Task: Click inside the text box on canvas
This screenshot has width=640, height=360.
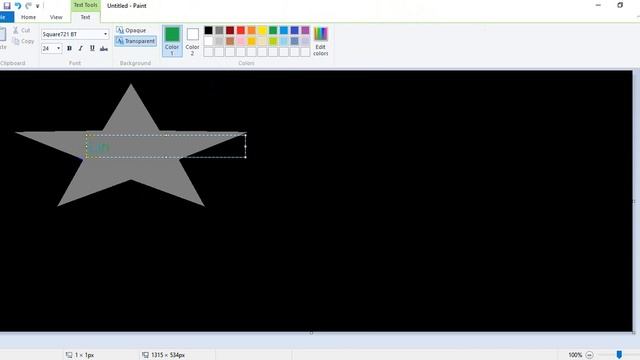Action: pyautogui.click(x=166, y=146)
